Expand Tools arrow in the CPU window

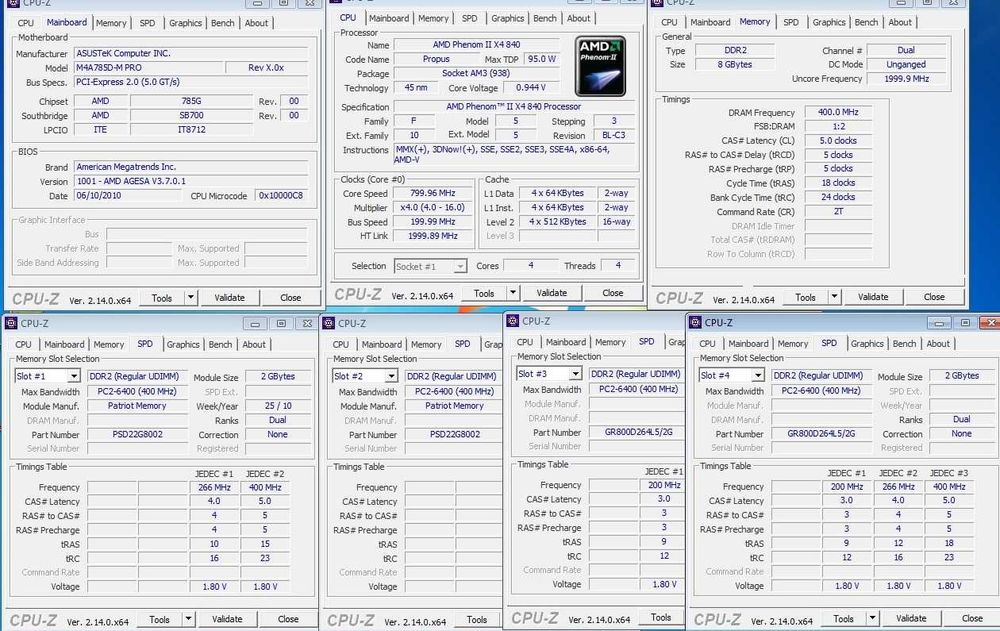click(x=513, y=293)
